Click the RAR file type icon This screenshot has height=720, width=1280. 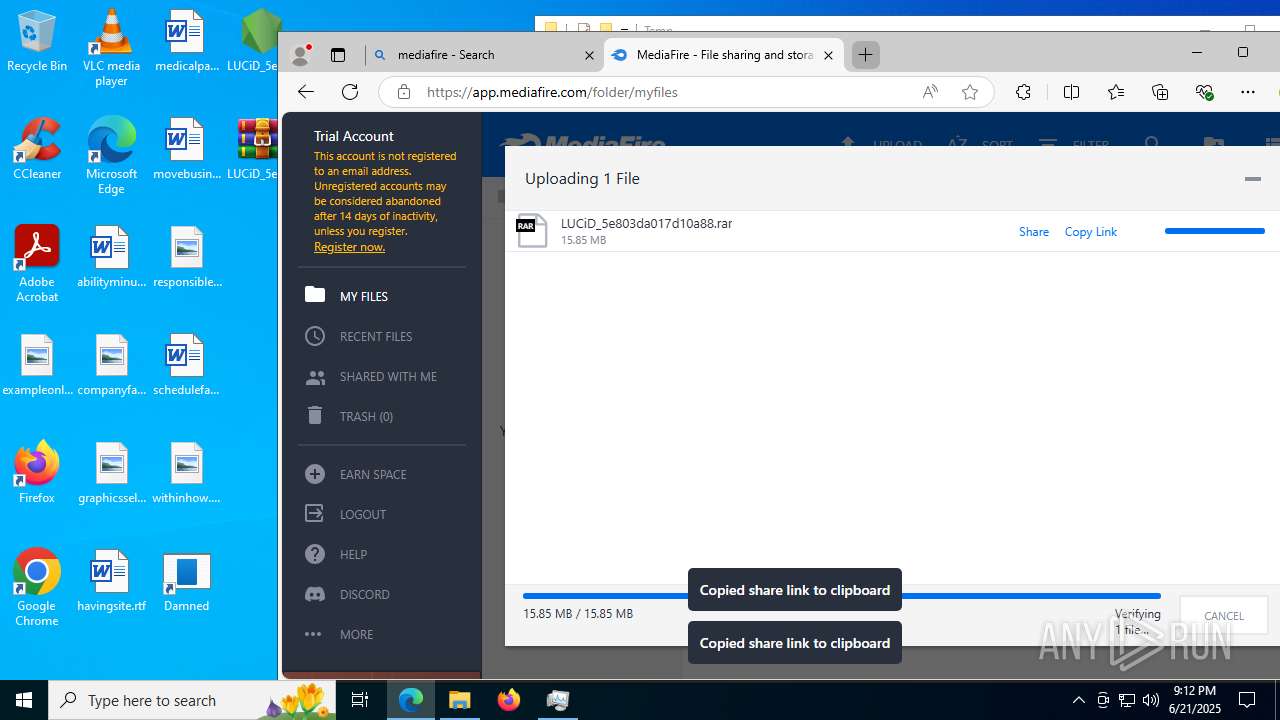click(x=532, y=231)
